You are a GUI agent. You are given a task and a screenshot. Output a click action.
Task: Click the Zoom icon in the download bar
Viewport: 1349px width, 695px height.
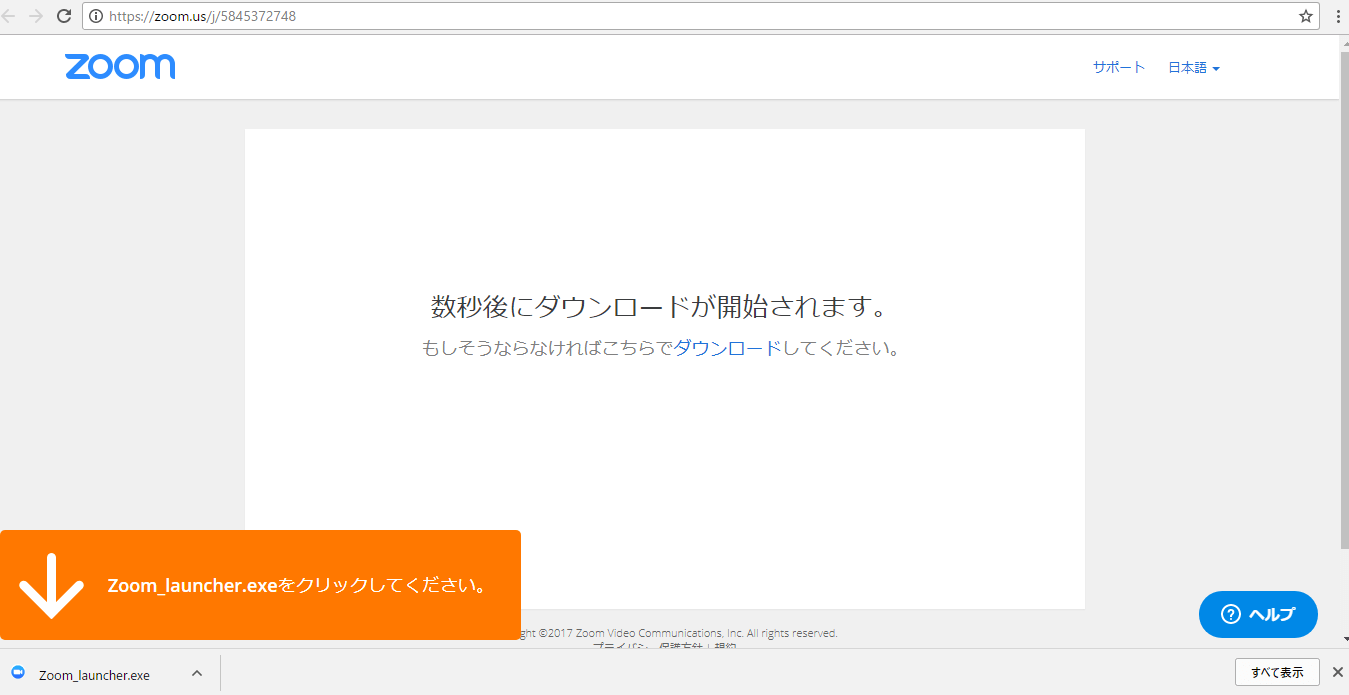[18, 673]
